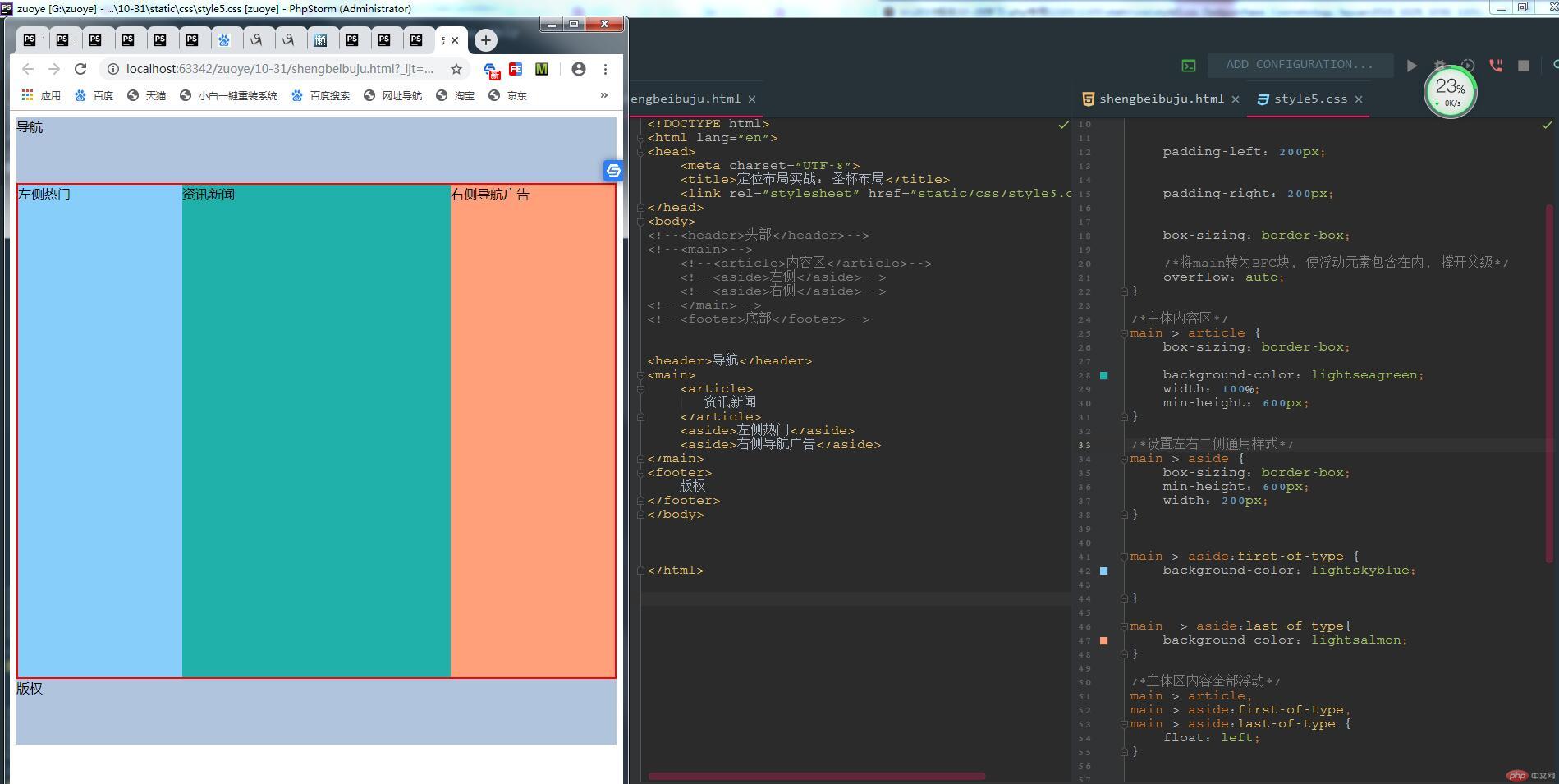Collapse the <head> tag fold marker

pyautogui.click(x=641, y=152)
